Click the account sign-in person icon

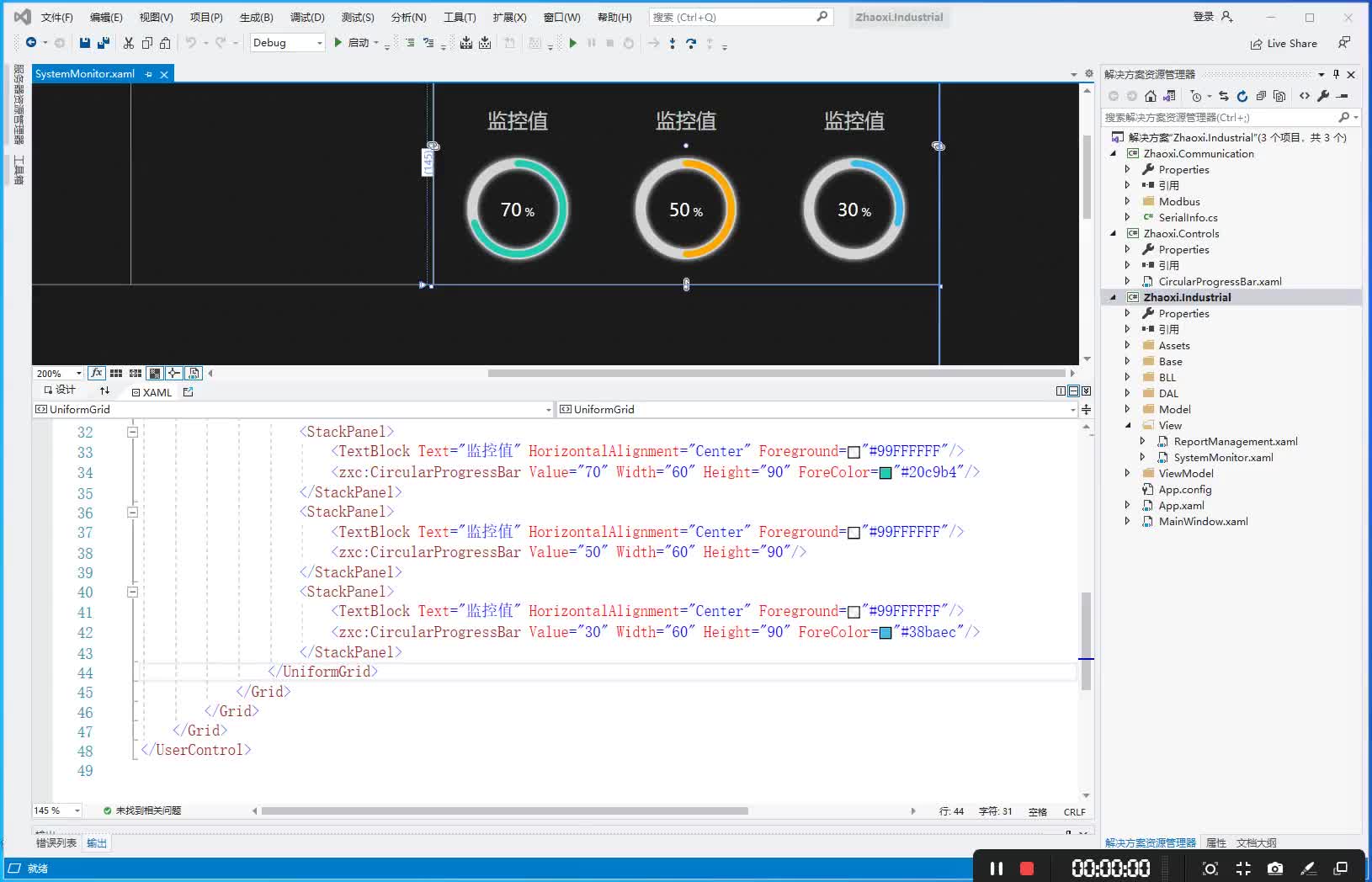tap(1226, 17)
